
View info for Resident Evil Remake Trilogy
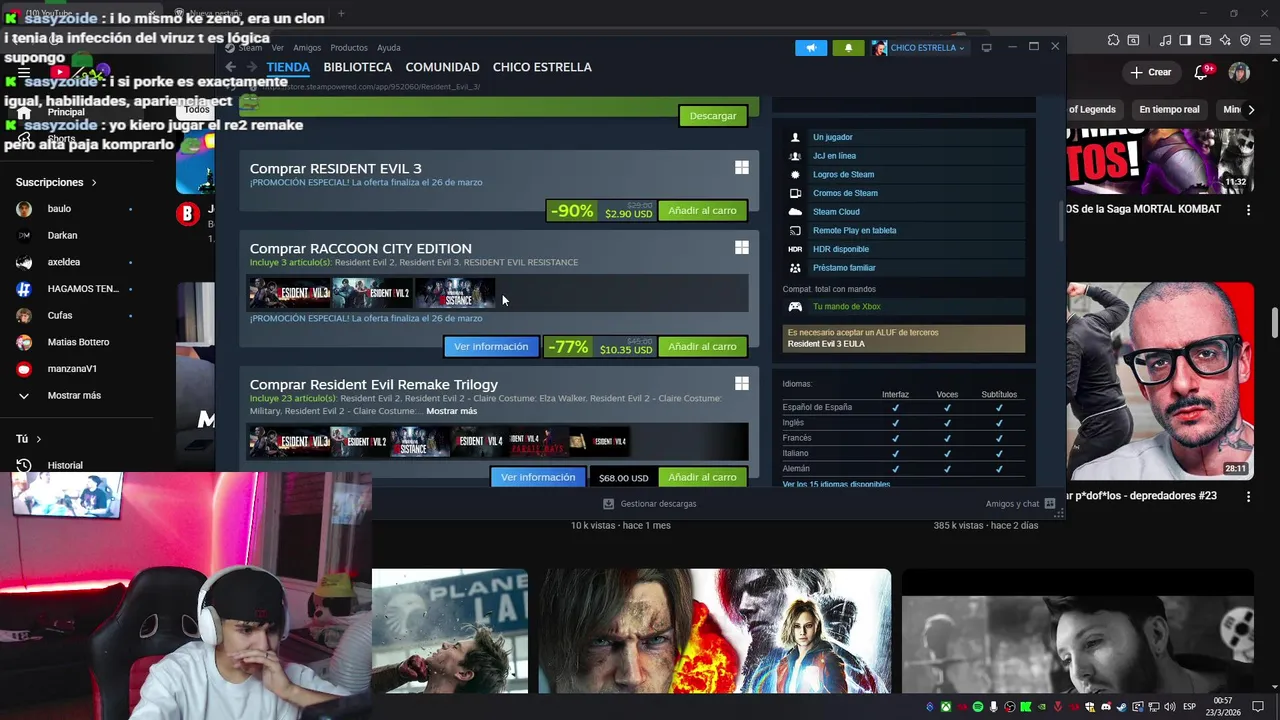[538, 477]
